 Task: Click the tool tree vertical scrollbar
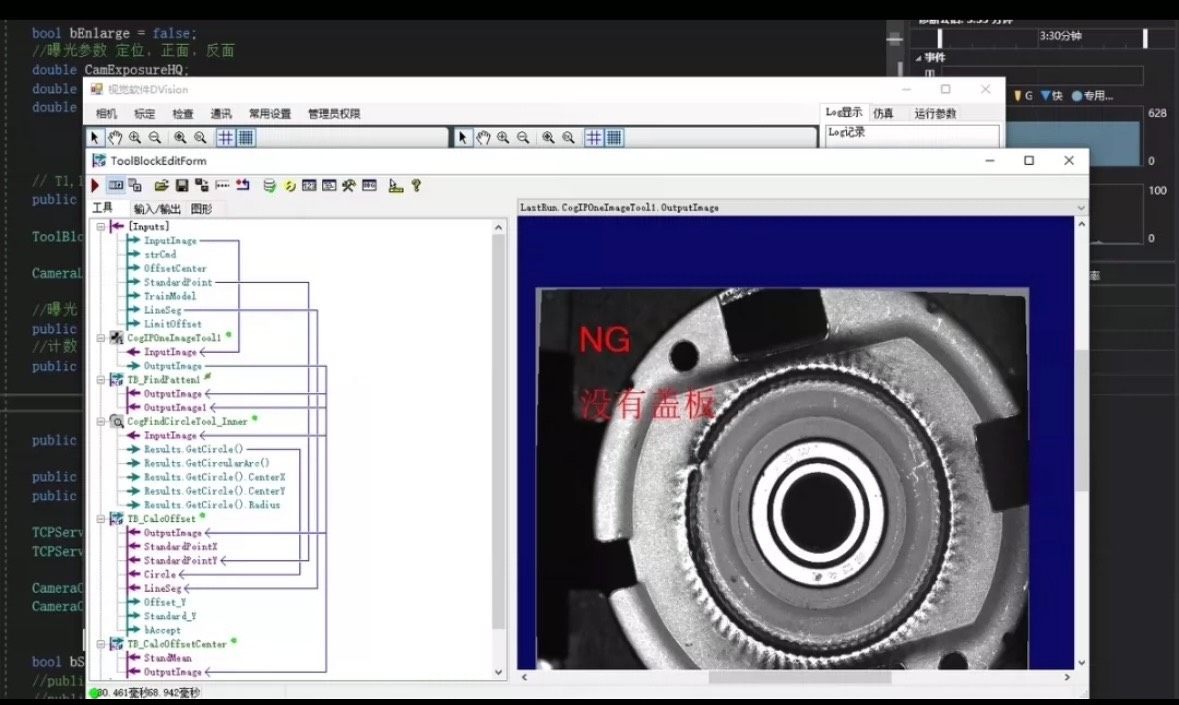coord(498,449)
